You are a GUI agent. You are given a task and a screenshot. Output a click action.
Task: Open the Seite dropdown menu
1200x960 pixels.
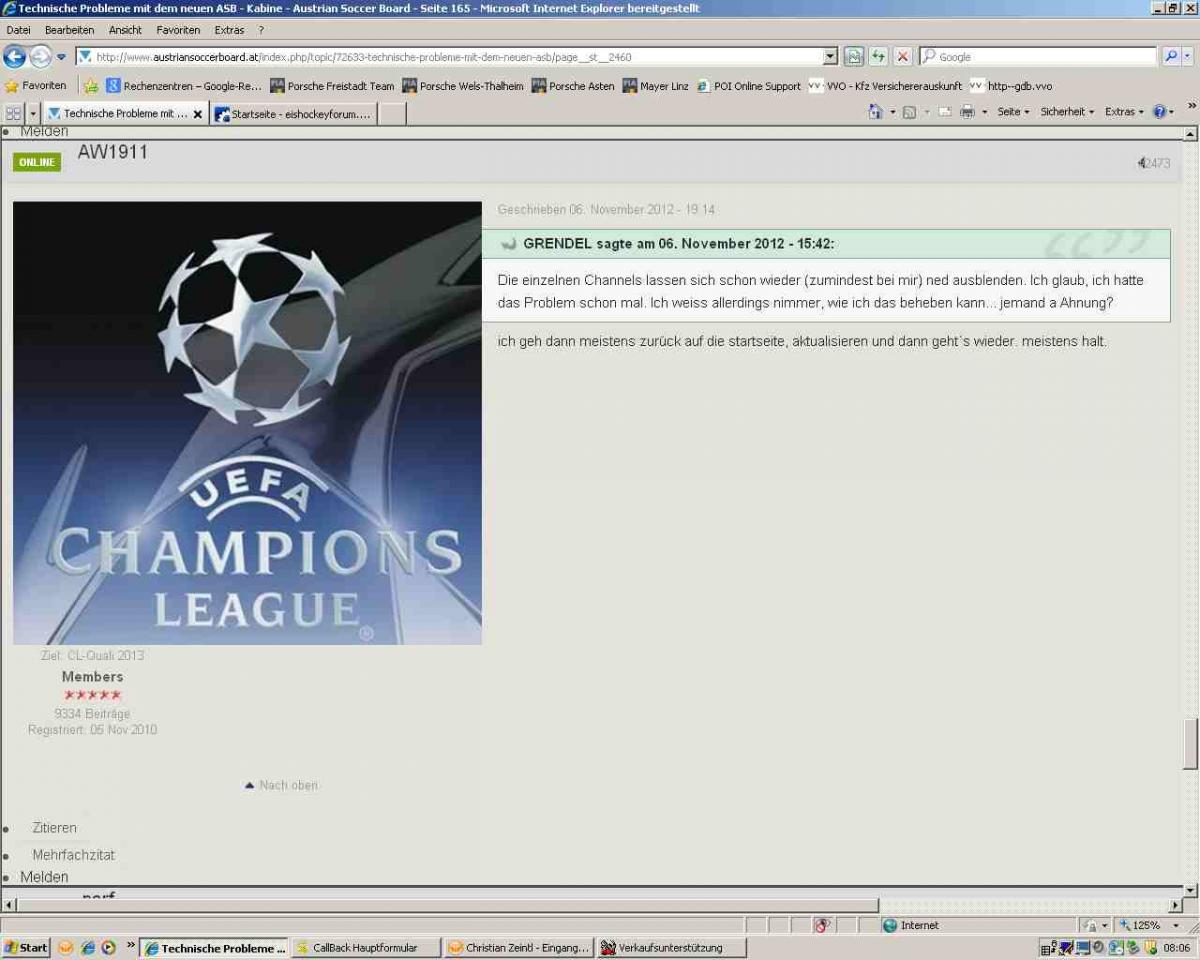coord(1013,112)
